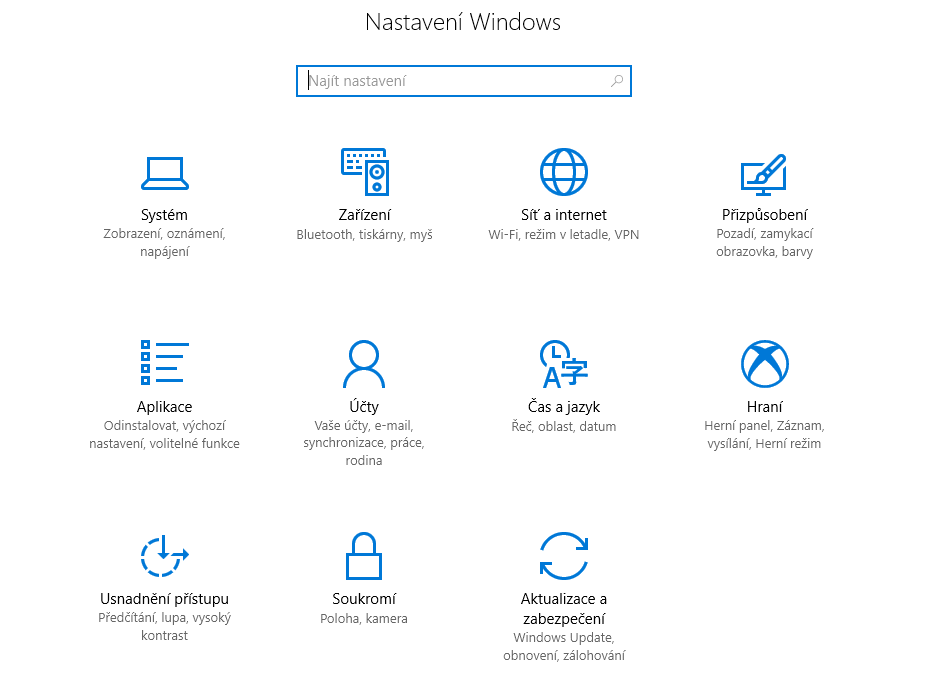Click the Soukromí category label

point(364,599)
